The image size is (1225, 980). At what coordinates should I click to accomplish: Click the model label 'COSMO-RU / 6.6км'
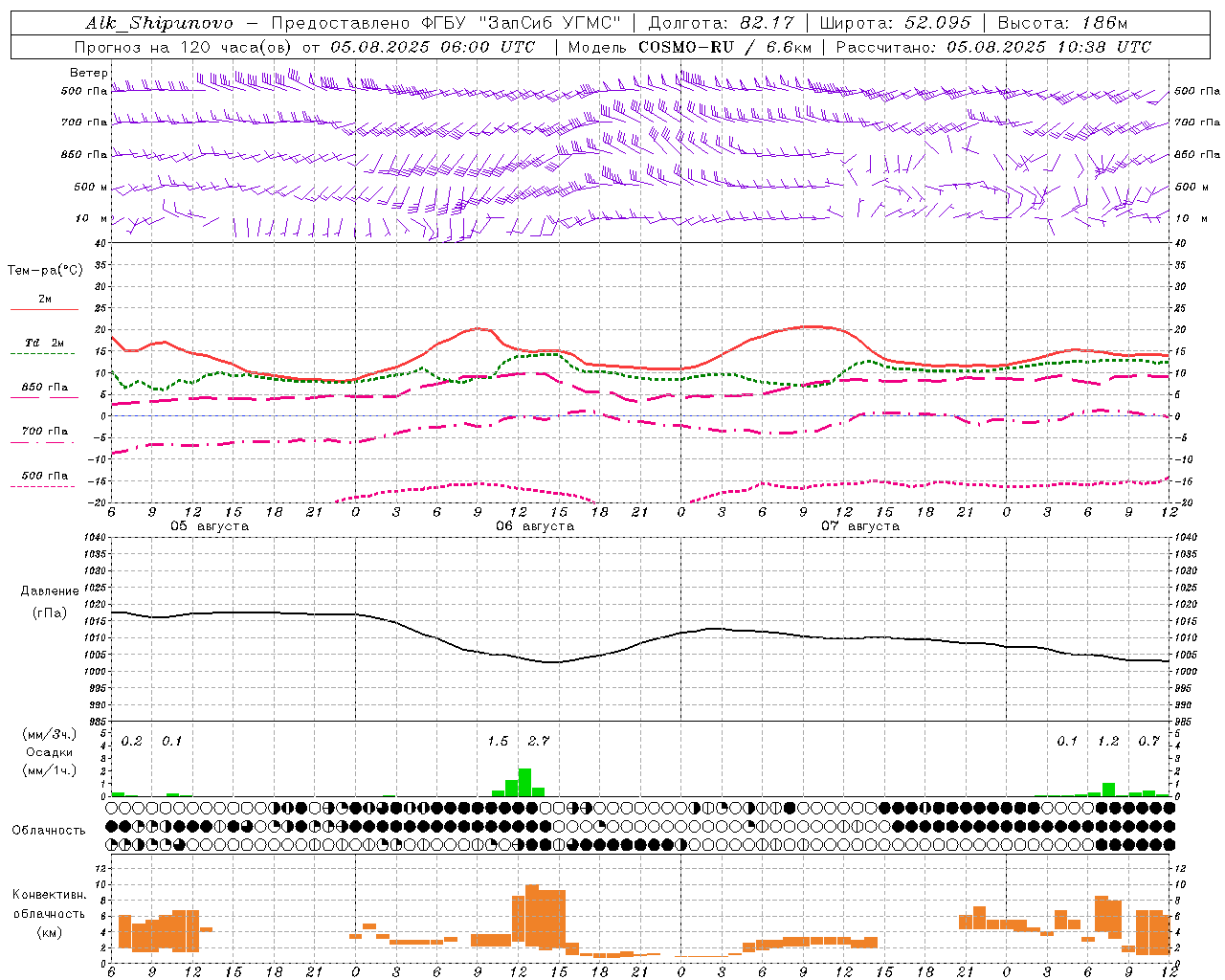pos(724,47)
